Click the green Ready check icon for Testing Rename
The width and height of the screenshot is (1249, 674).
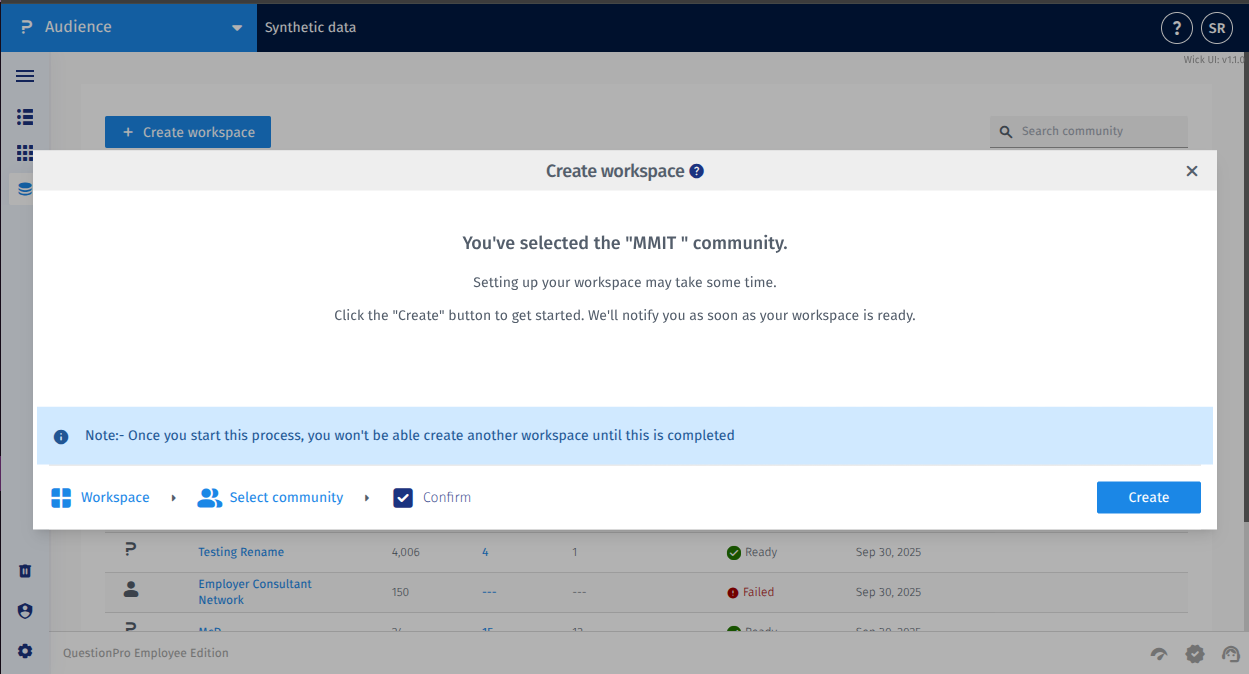734,552
